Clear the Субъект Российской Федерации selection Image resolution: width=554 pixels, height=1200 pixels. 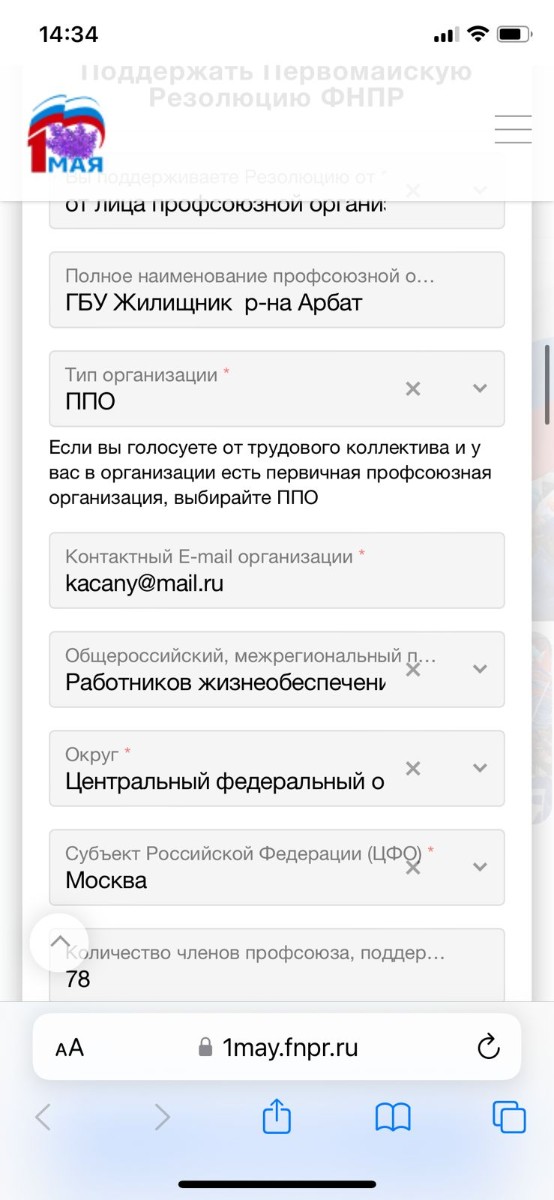click(x=413, y=867)
